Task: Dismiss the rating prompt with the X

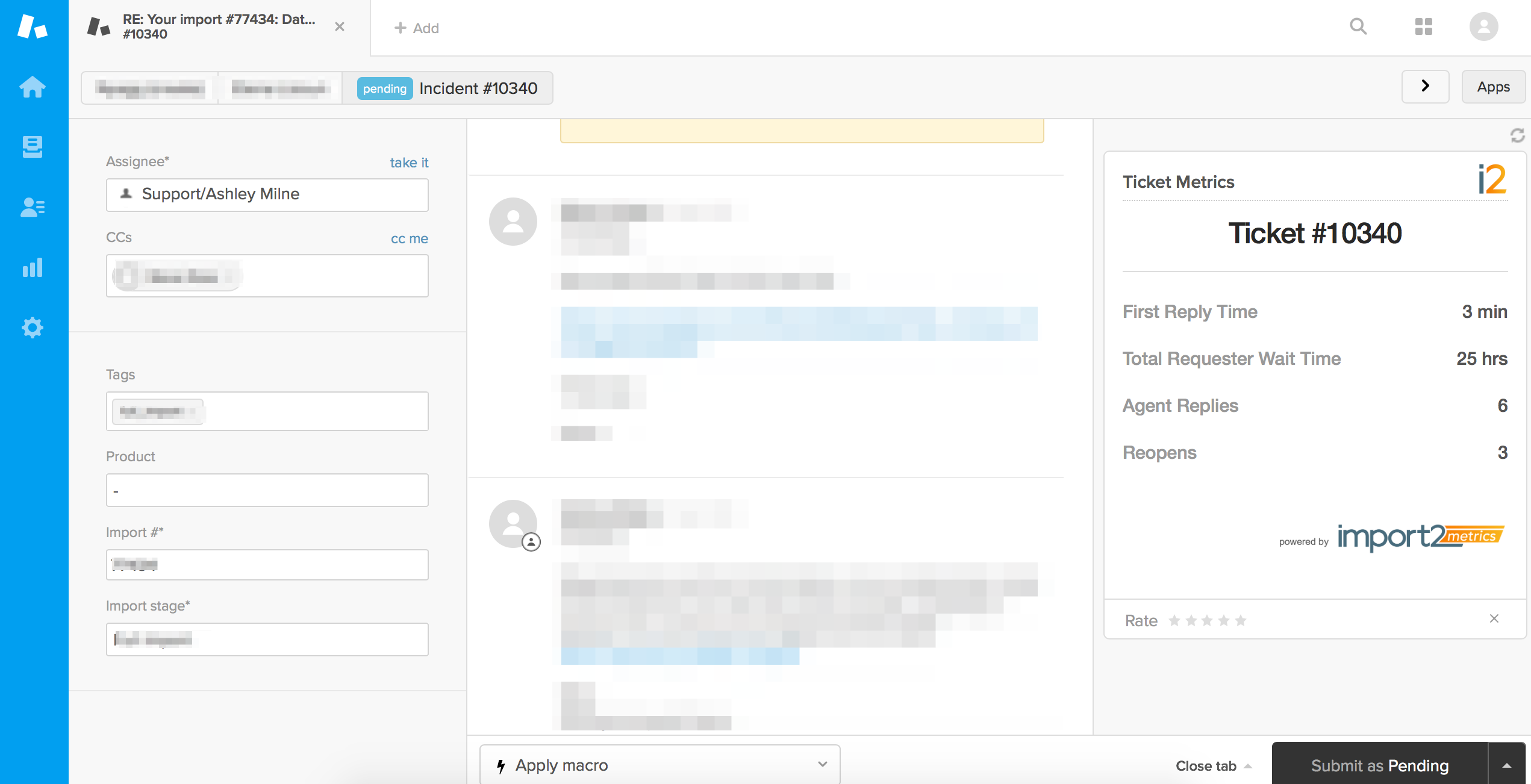Action: coord(1494,618)
